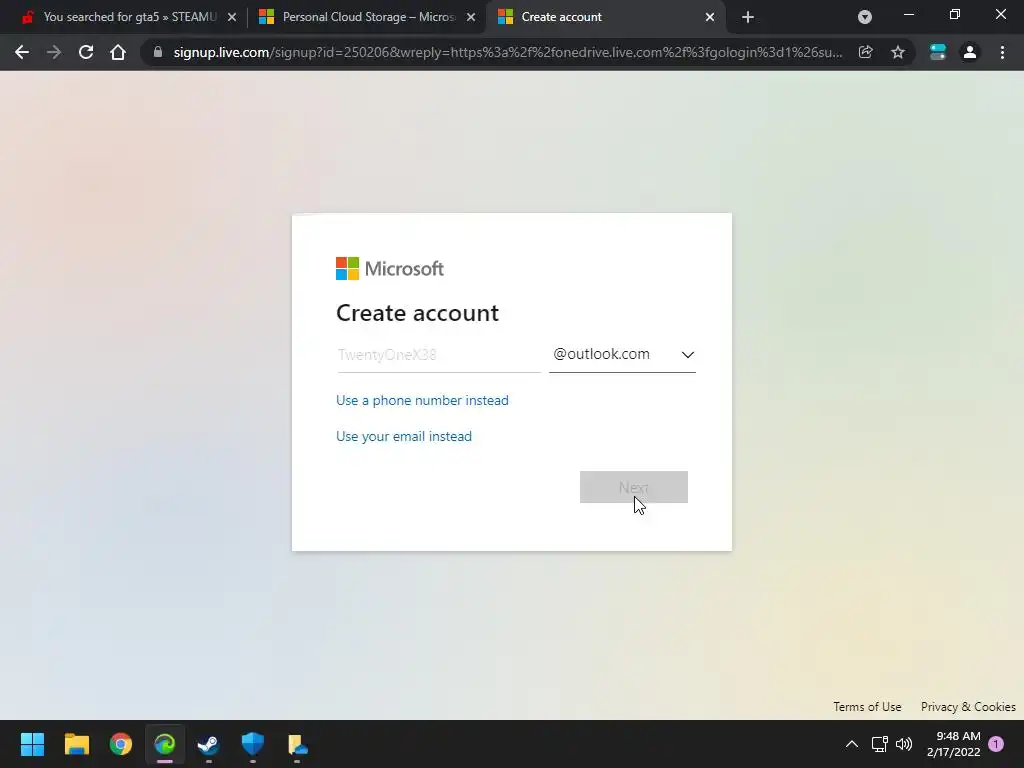Show hidden system tray icons

pyautogui.click(x=852, y=744)
